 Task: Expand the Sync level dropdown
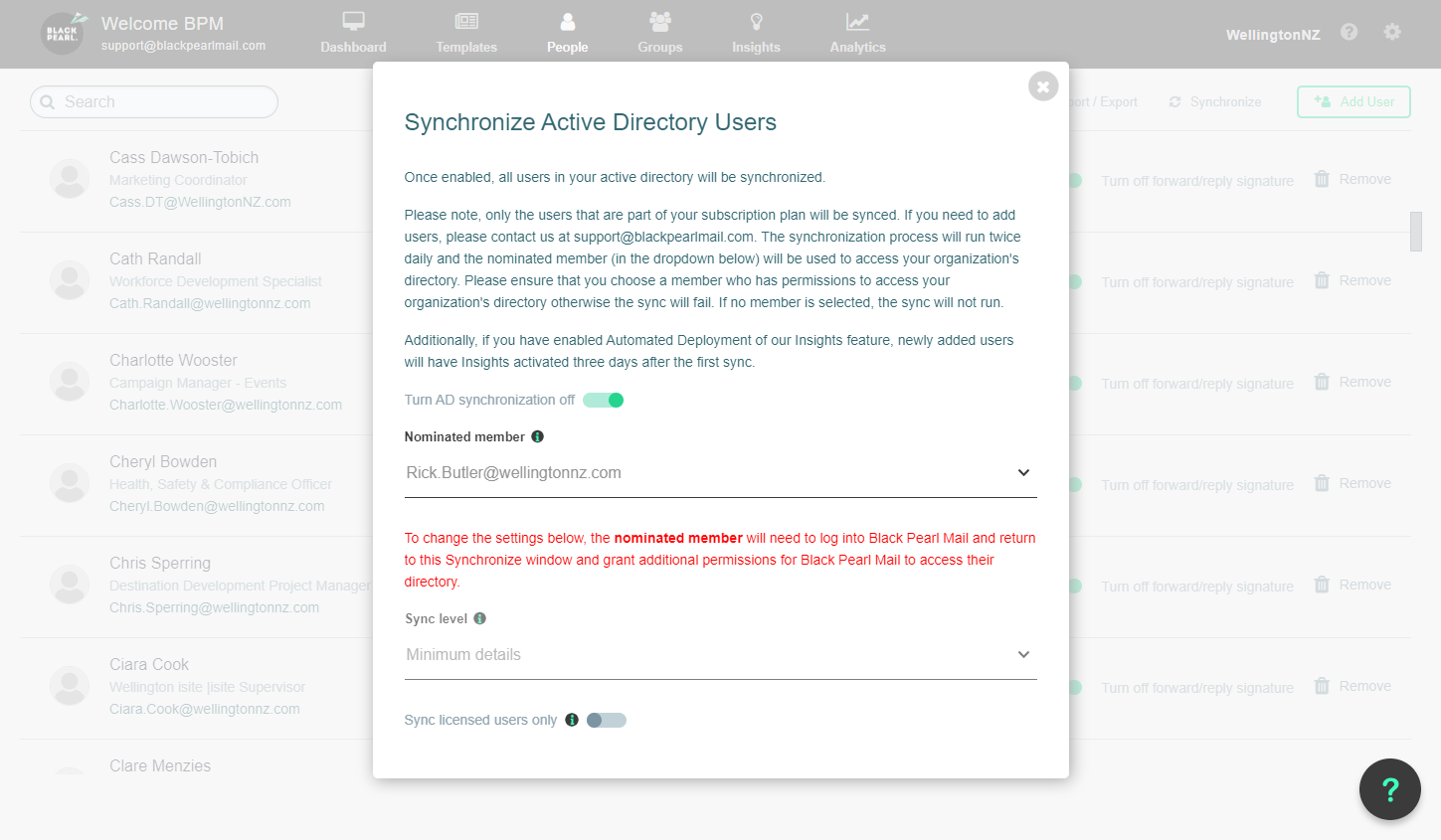coord(1023,654)
